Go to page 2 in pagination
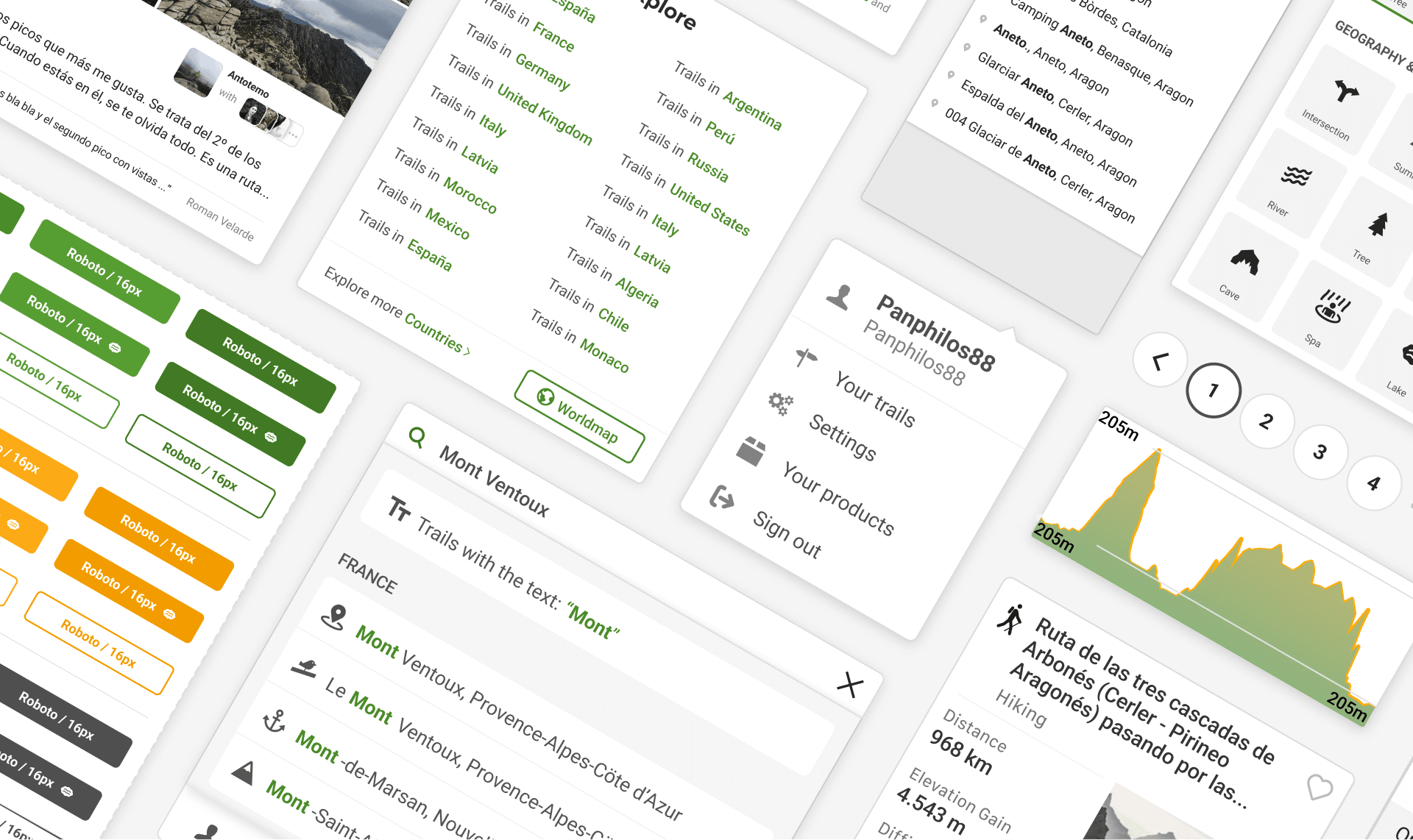 [1267, 421]
